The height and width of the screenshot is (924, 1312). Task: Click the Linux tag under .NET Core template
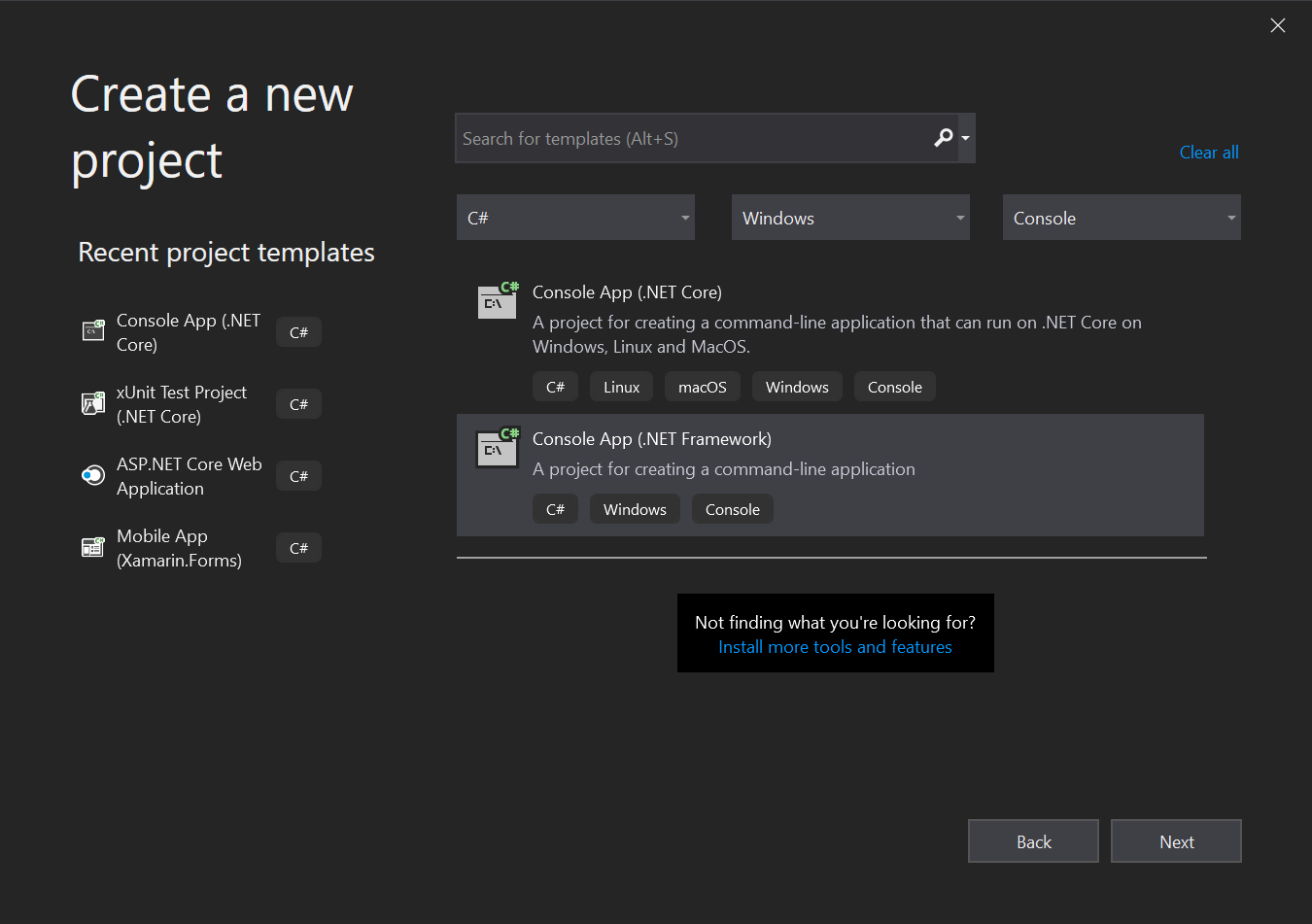[622, 387]
